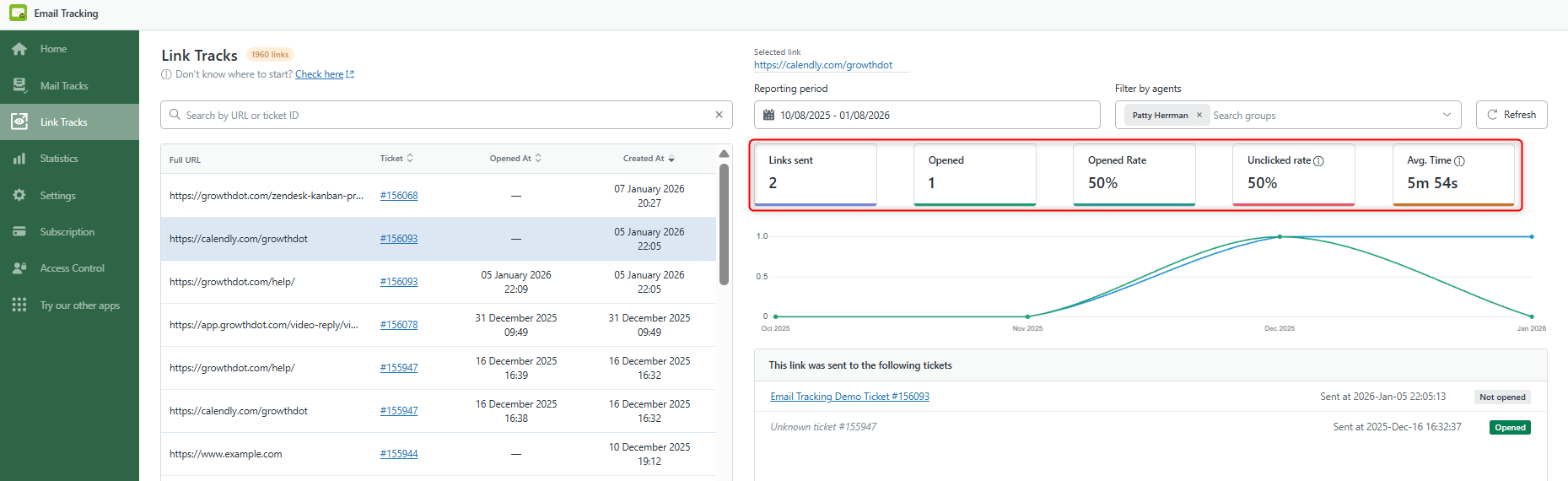Click the Subscription card icon
The image size is (1568, 481).
(x=19, y=232)
